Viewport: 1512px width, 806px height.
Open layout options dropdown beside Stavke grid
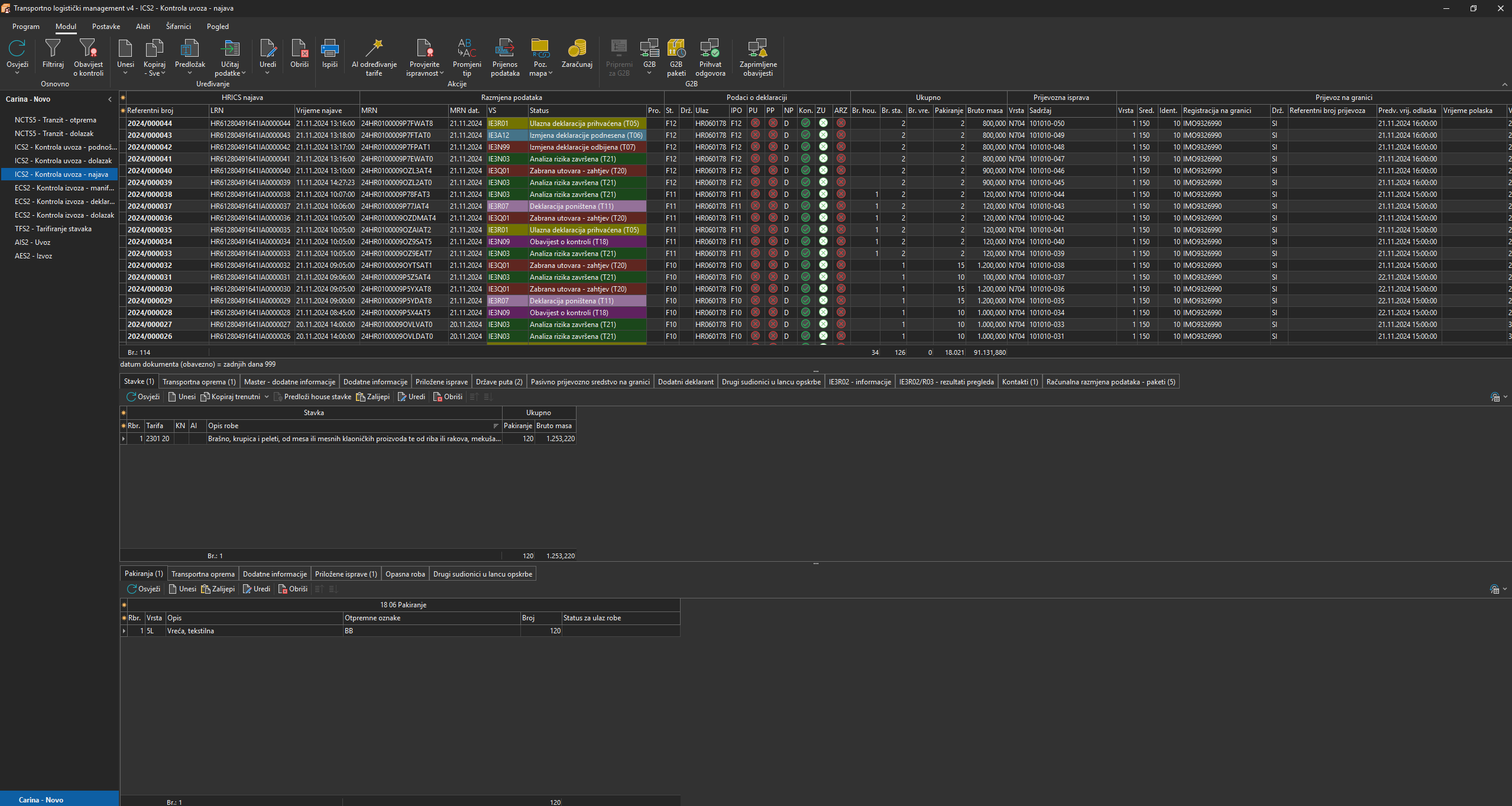(x=1505, y=397)
